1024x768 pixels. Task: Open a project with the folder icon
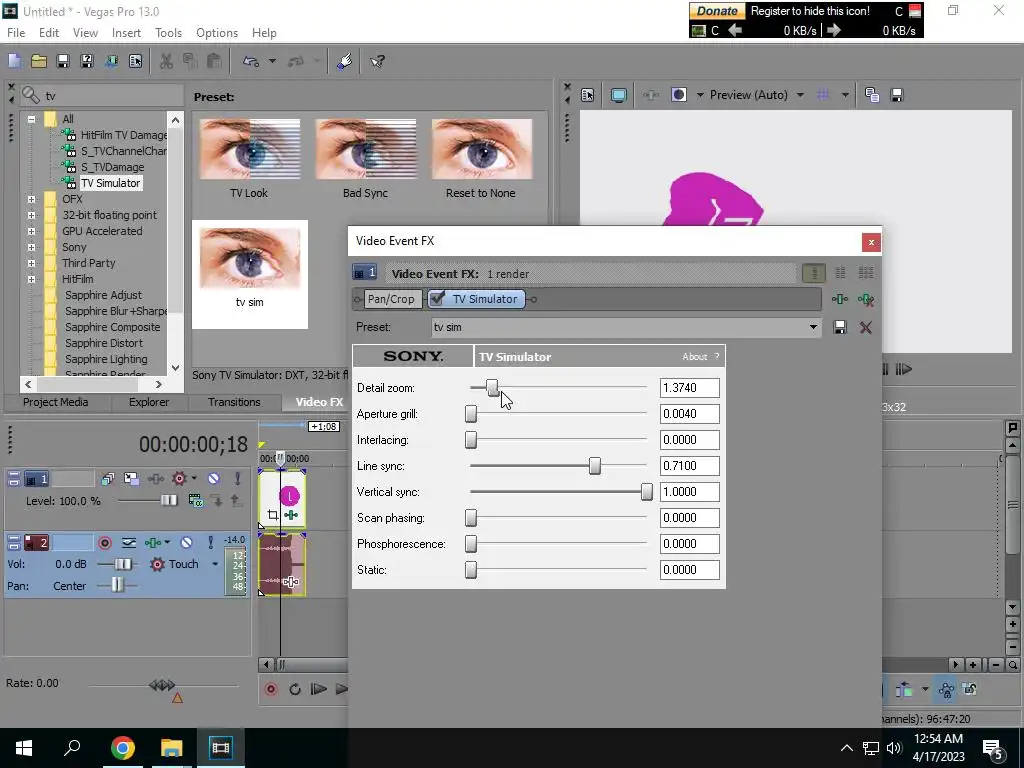pyautogui.click(x=39, y=61)
